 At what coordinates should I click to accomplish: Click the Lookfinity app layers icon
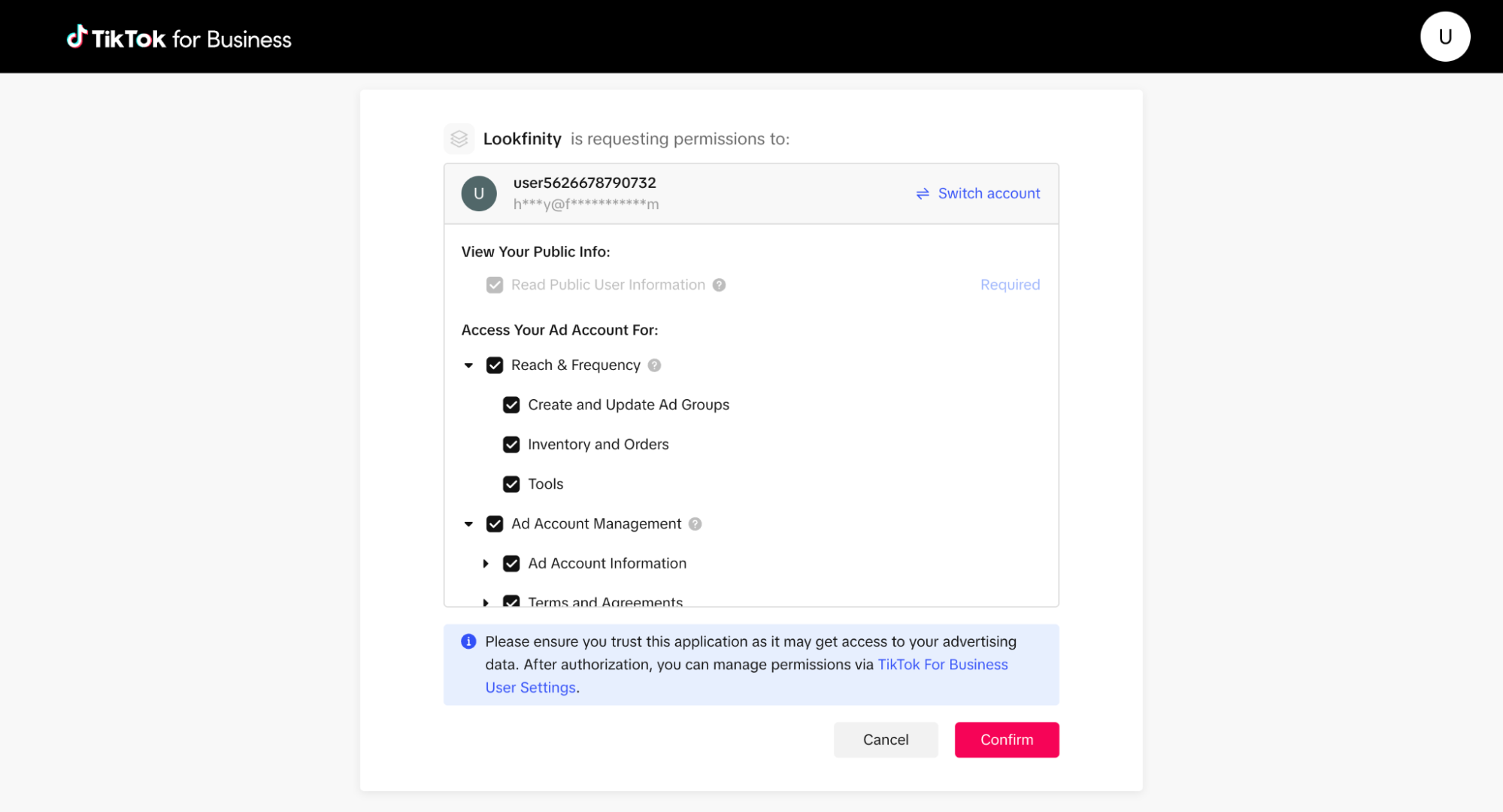point(459,139)
